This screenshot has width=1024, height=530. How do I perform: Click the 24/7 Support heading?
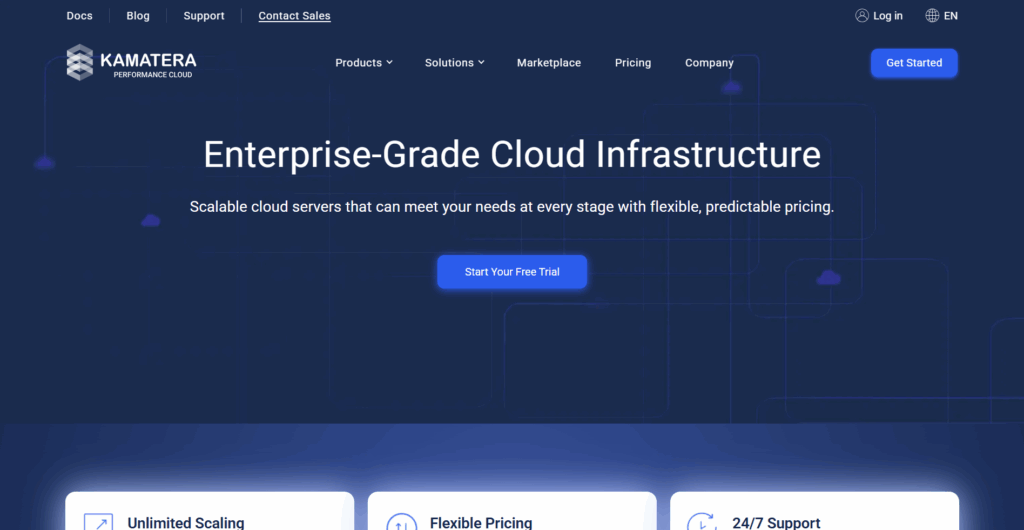tap(776, 523)
